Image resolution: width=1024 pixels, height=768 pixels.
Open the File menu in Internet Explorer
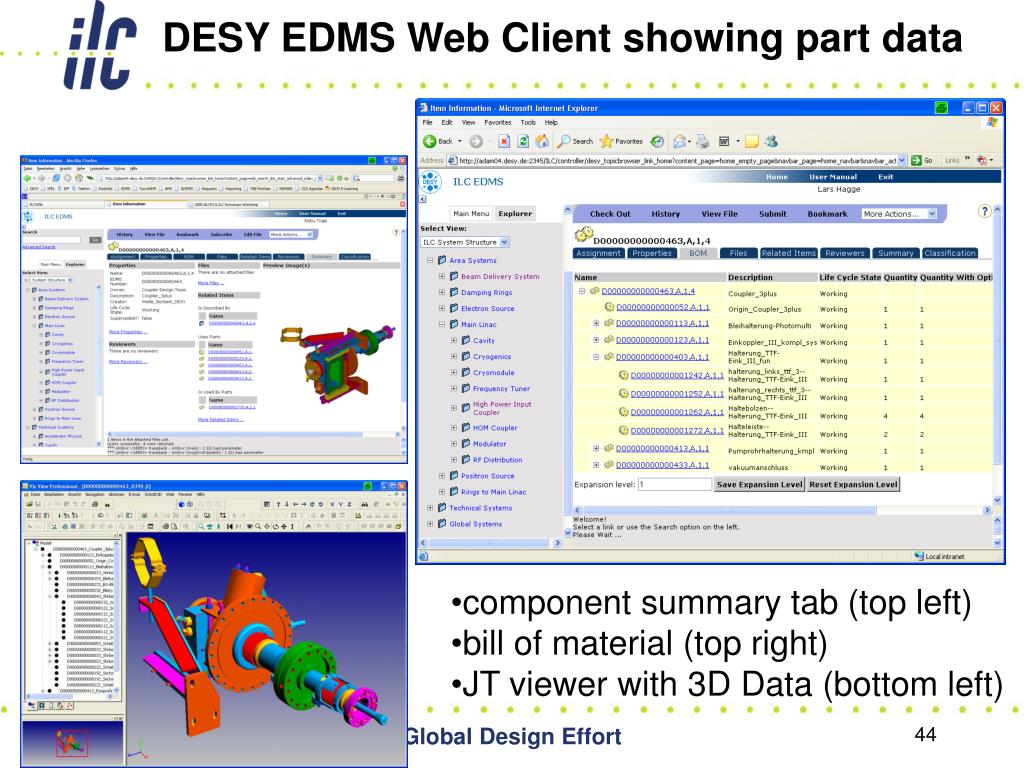(x=427, y=122)
